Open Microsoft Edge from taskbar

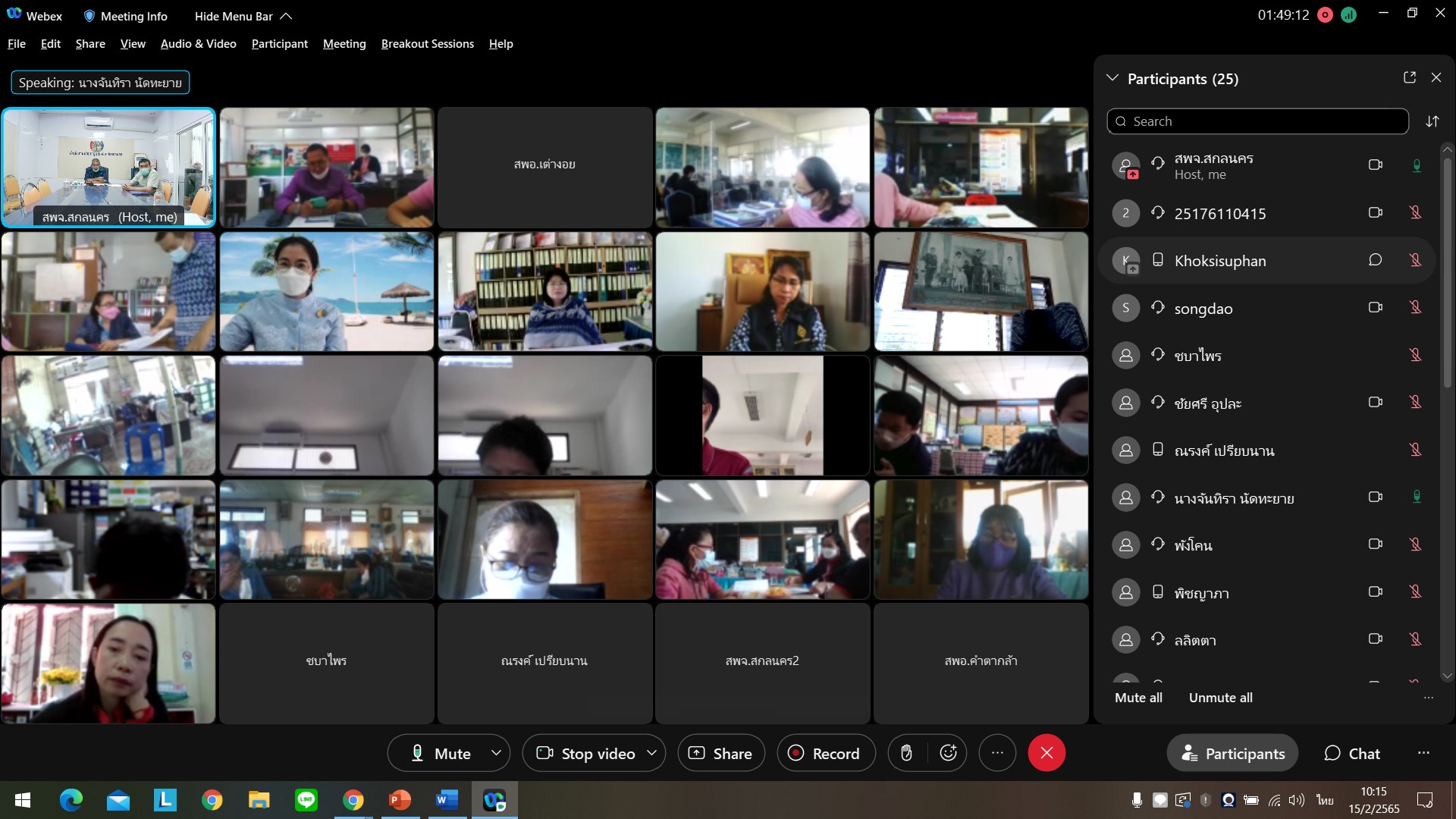71,800
